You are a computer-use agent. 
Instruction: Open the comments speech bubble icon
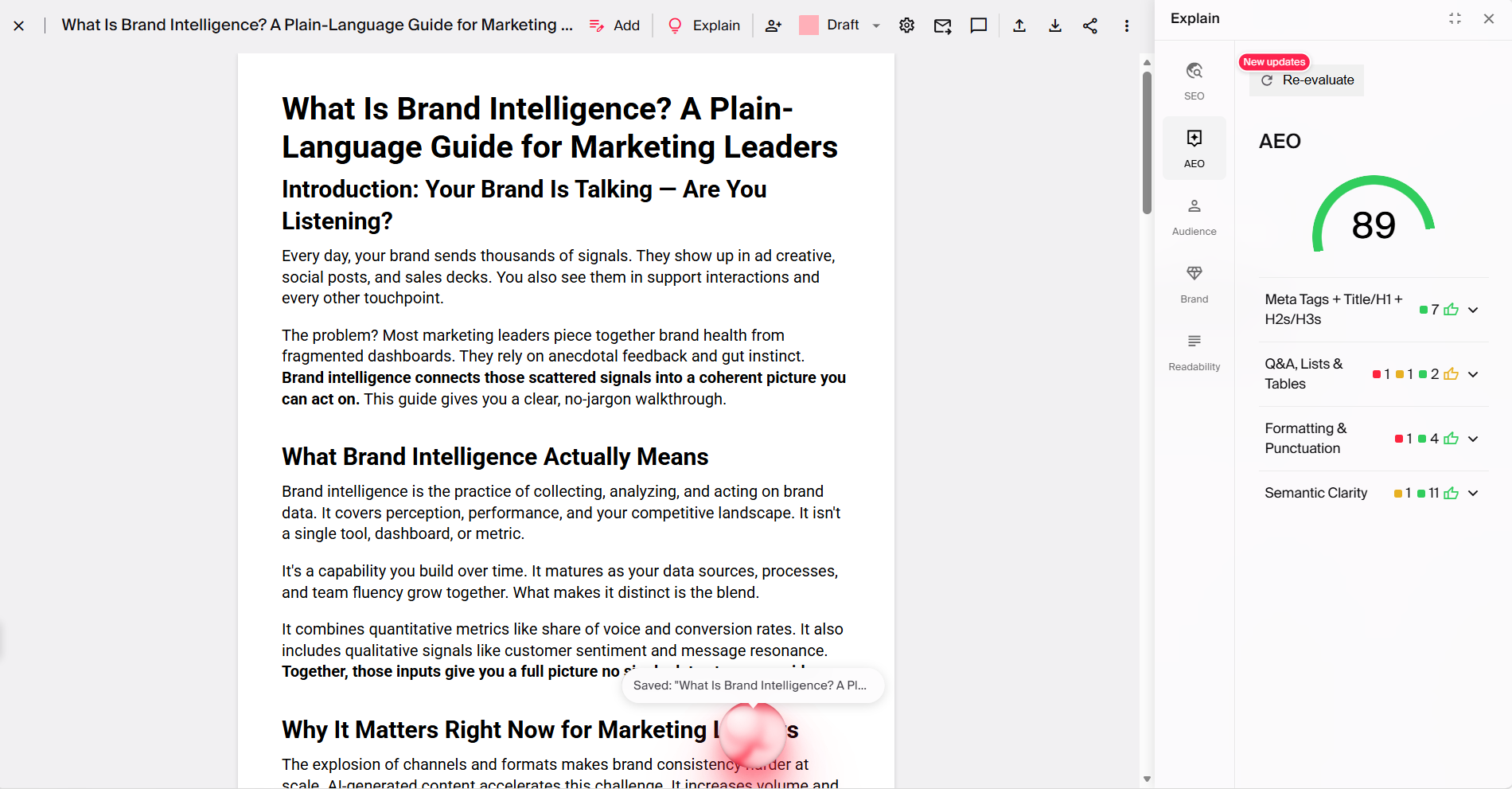click(x=979, y=25)
